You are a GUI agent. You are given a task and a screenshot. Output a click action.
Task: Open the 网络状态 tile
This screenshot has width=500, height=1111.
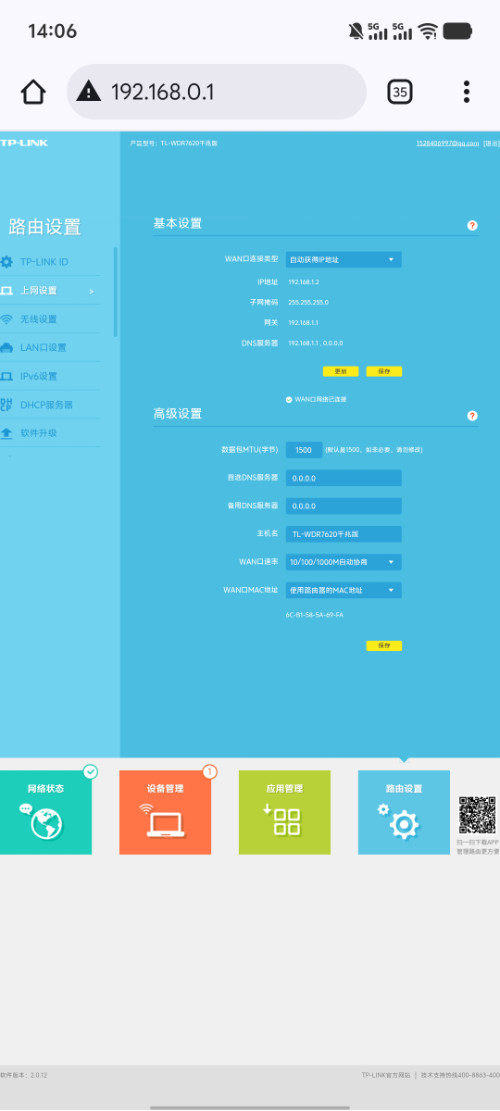coord(45,812)
